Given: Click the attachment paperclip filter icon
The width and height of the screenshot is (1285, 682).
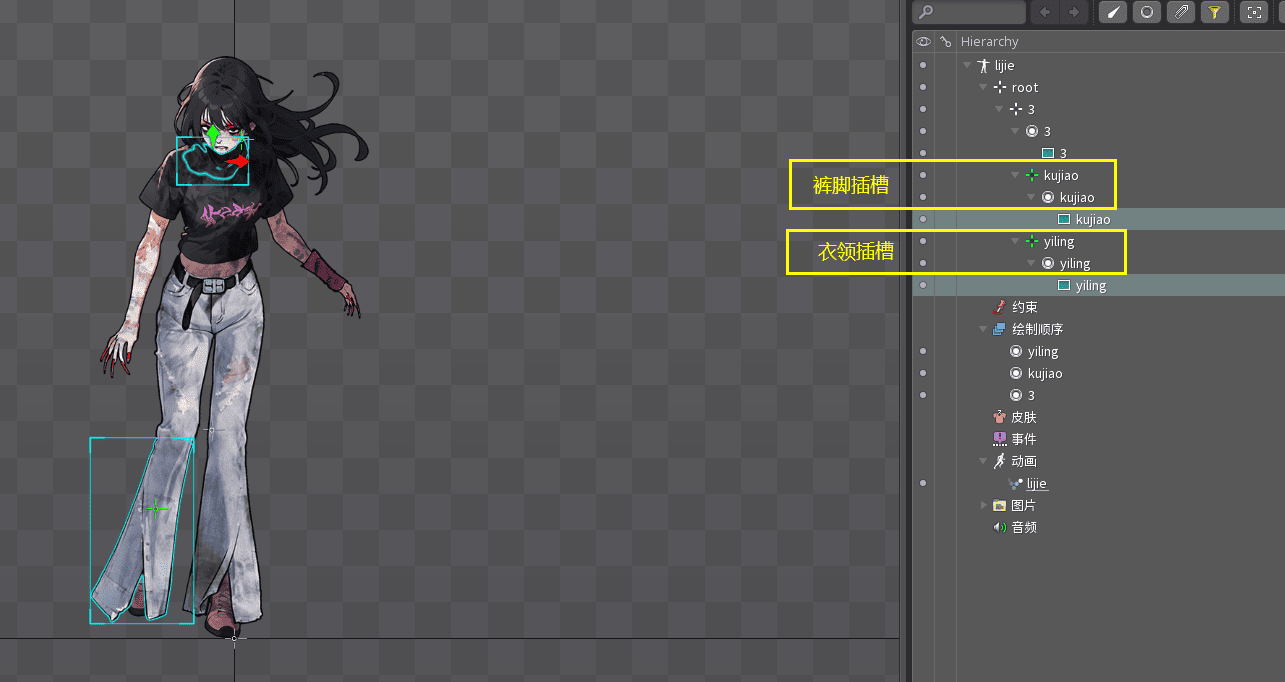Looking at the screenshot, I should coord(1181,12).
